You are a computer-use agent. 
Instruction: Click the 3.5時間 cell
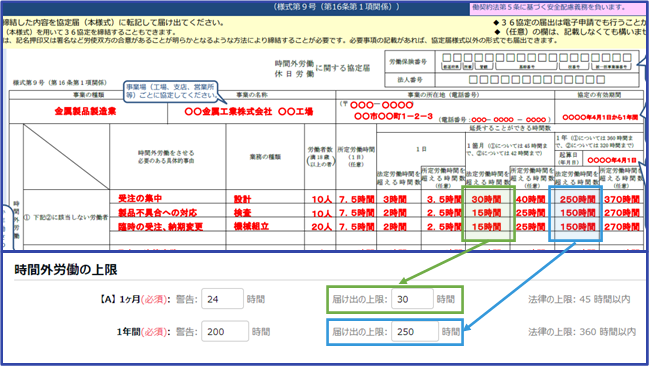pyautogui.click(x=444, y=199)
